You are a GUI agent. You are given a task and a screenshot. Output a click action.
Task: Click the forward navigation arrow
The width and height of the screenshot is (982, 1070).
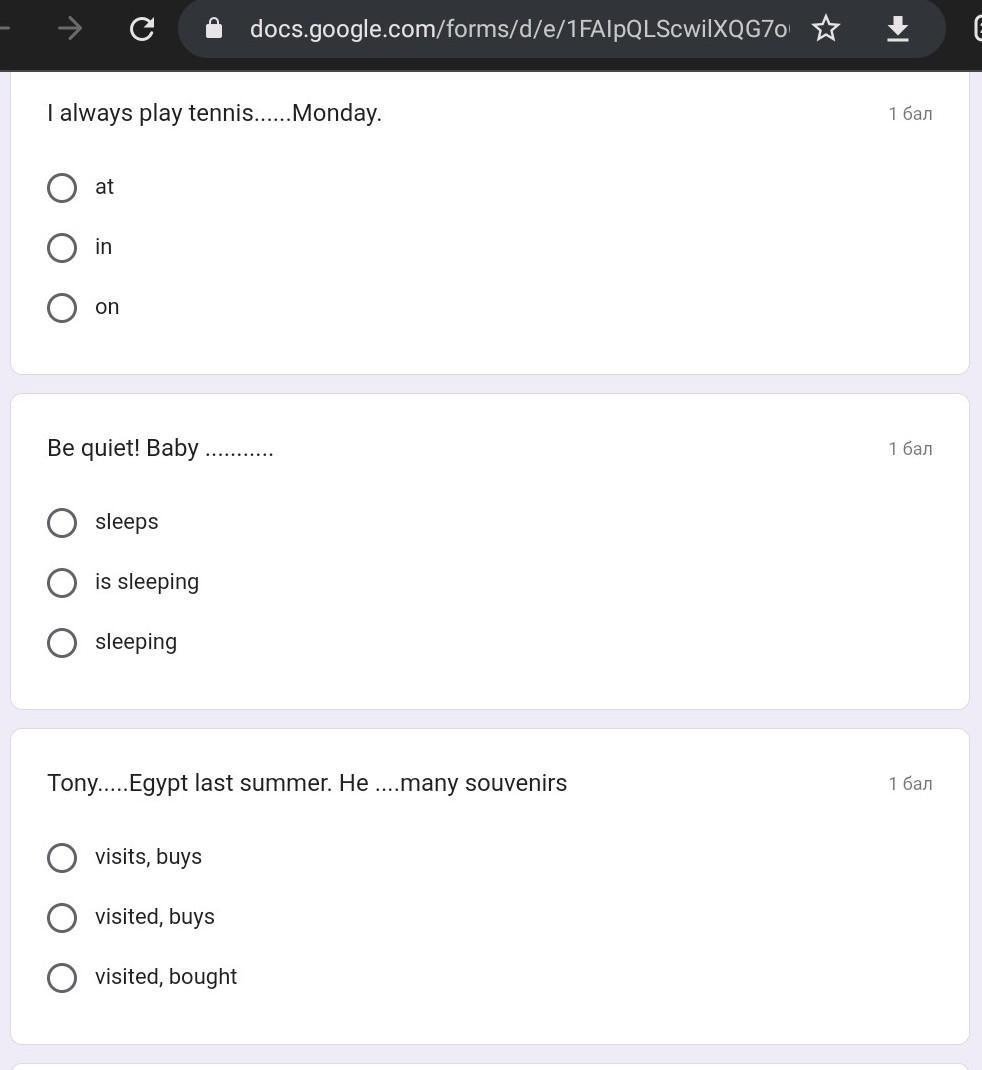(70, 29)
